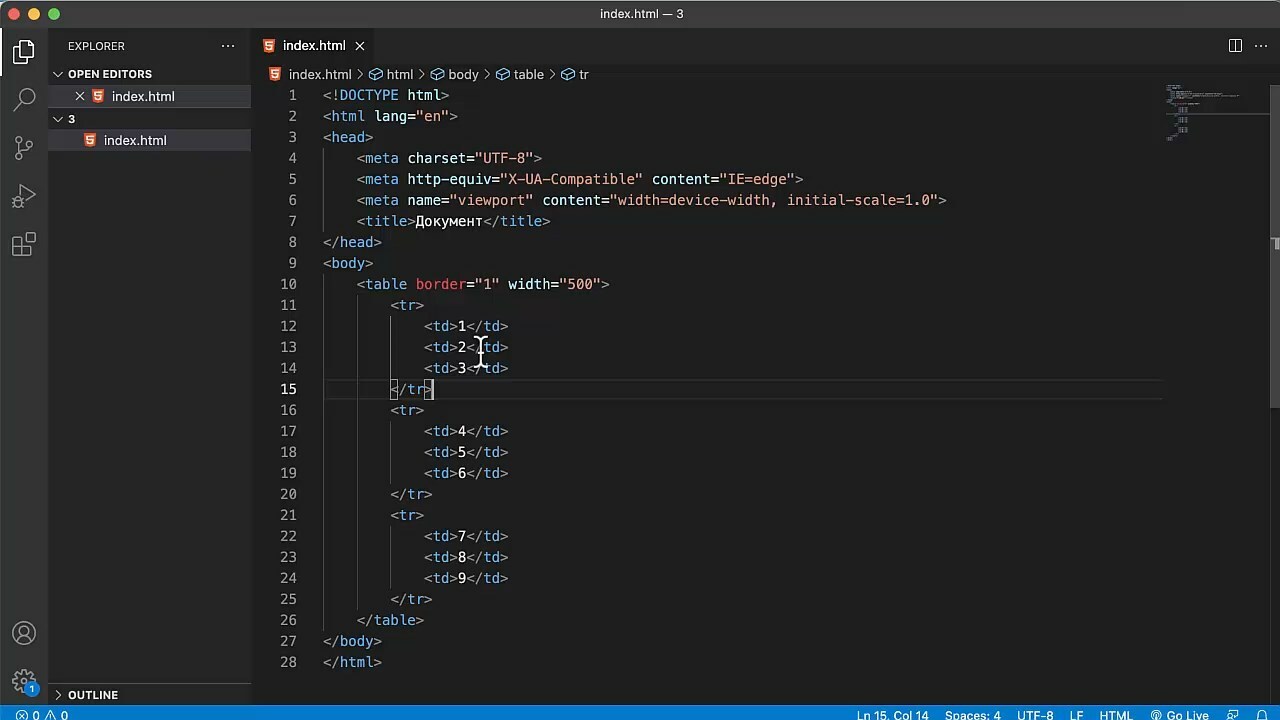The image size is (1280, 720).
Task: Close index.html in Open Editors list
Action: click(80, 96)
